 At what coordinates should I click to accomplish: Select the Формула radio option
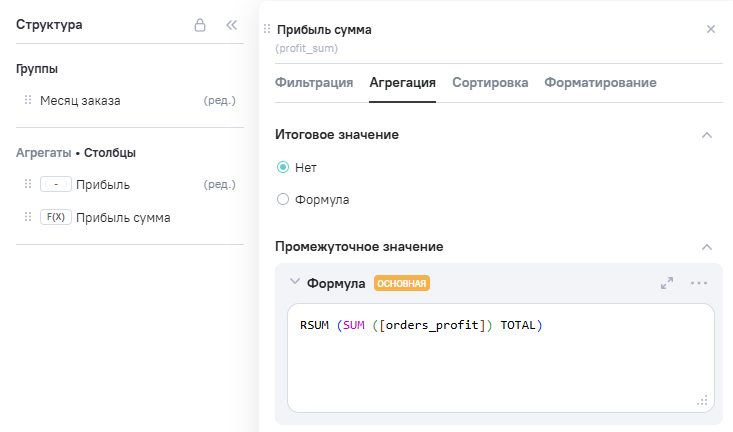pos(283,199)
